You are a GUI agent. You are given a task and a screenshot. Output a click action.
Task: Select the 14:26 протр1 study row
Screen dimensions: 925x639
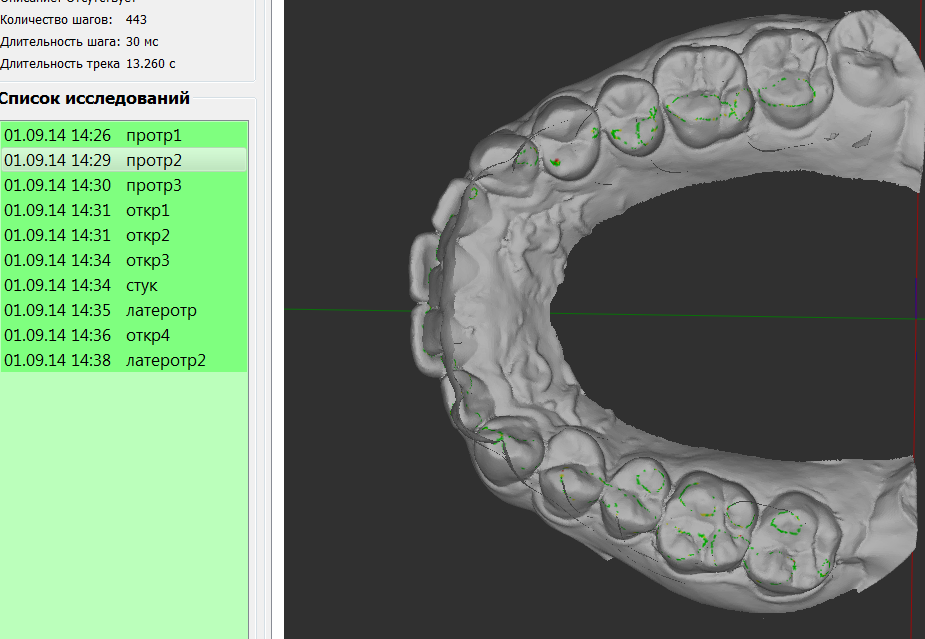click(x=124, y=135)
